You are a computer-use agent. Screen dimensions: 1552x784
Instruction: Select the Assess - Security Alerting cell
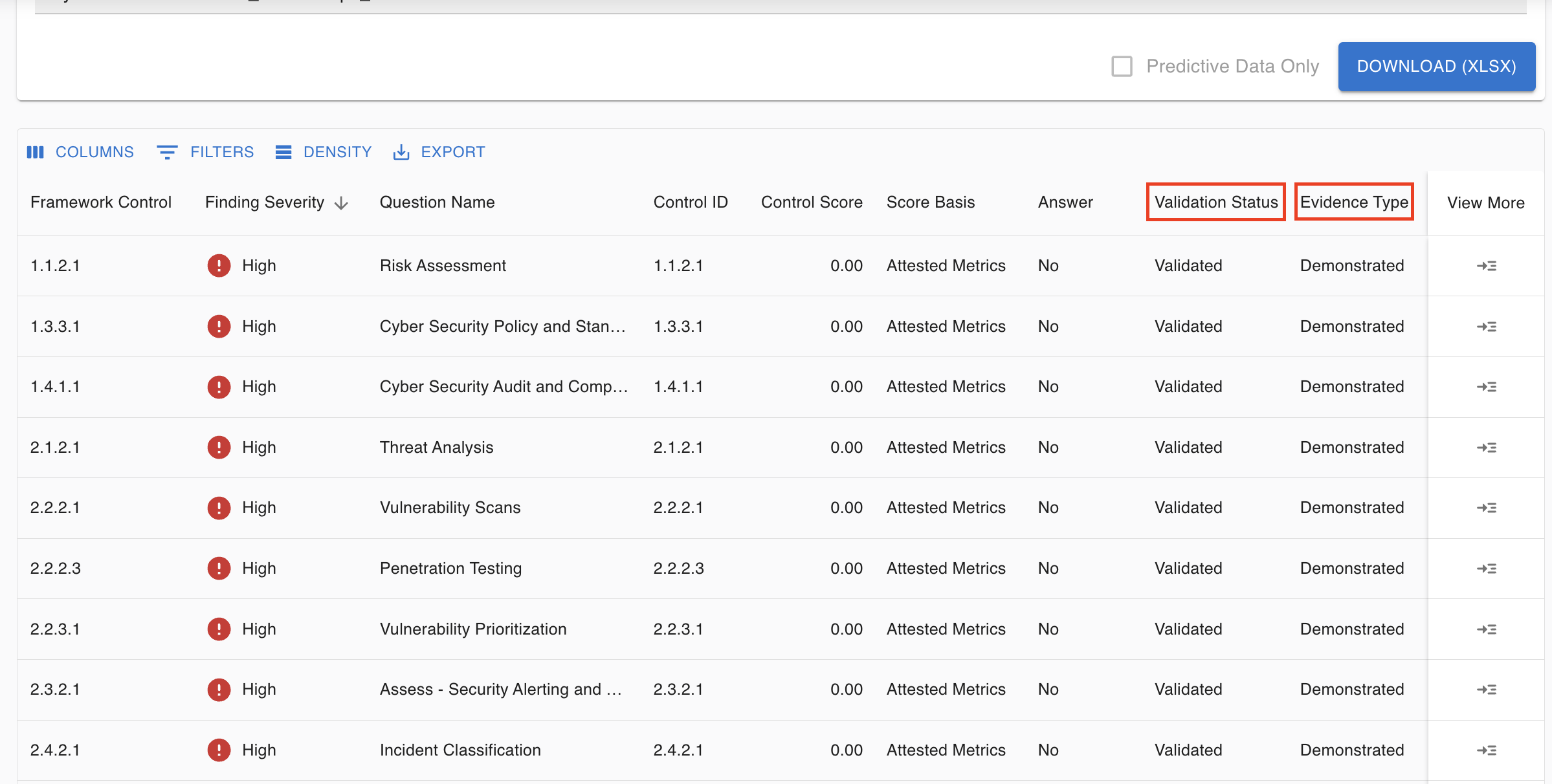[501, 690]
